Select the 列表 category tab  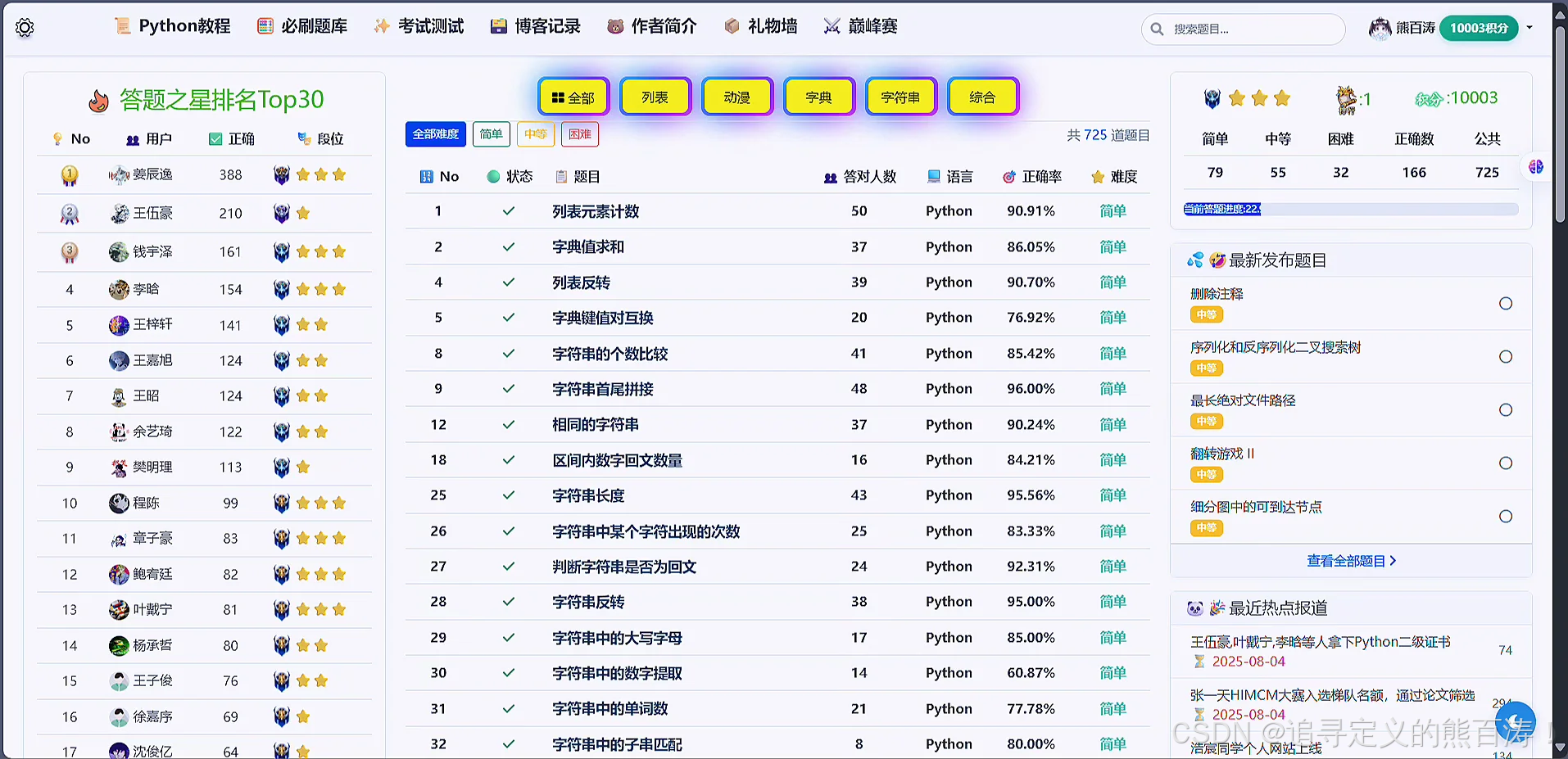tap(655, 97)
